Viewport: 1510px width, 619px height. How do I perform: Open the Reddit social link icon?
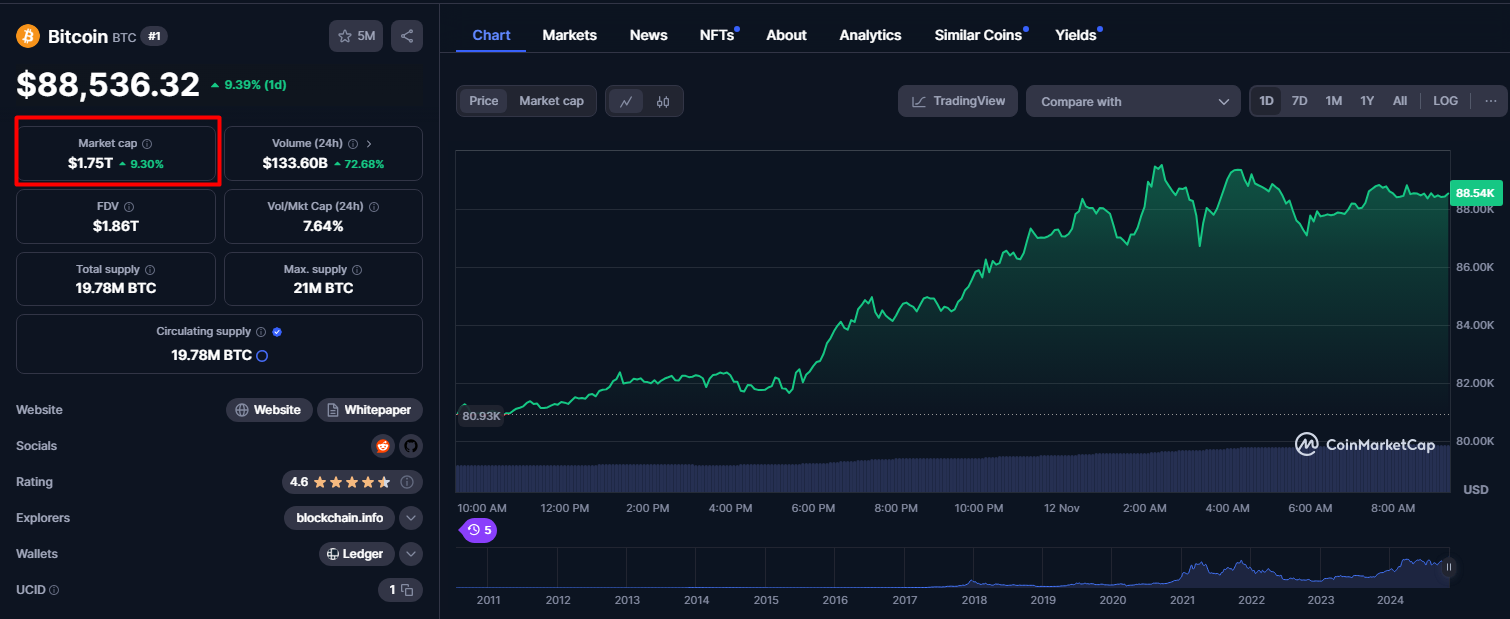coord(382,446)
